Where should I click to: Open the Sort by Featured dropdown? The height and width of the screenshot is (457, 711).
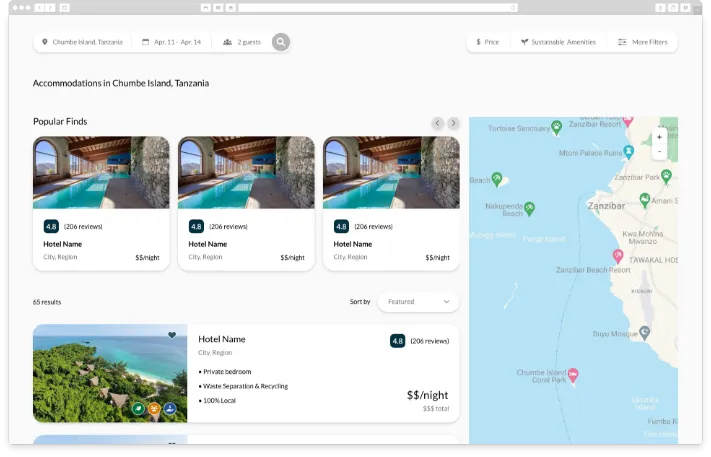(418, 302)
